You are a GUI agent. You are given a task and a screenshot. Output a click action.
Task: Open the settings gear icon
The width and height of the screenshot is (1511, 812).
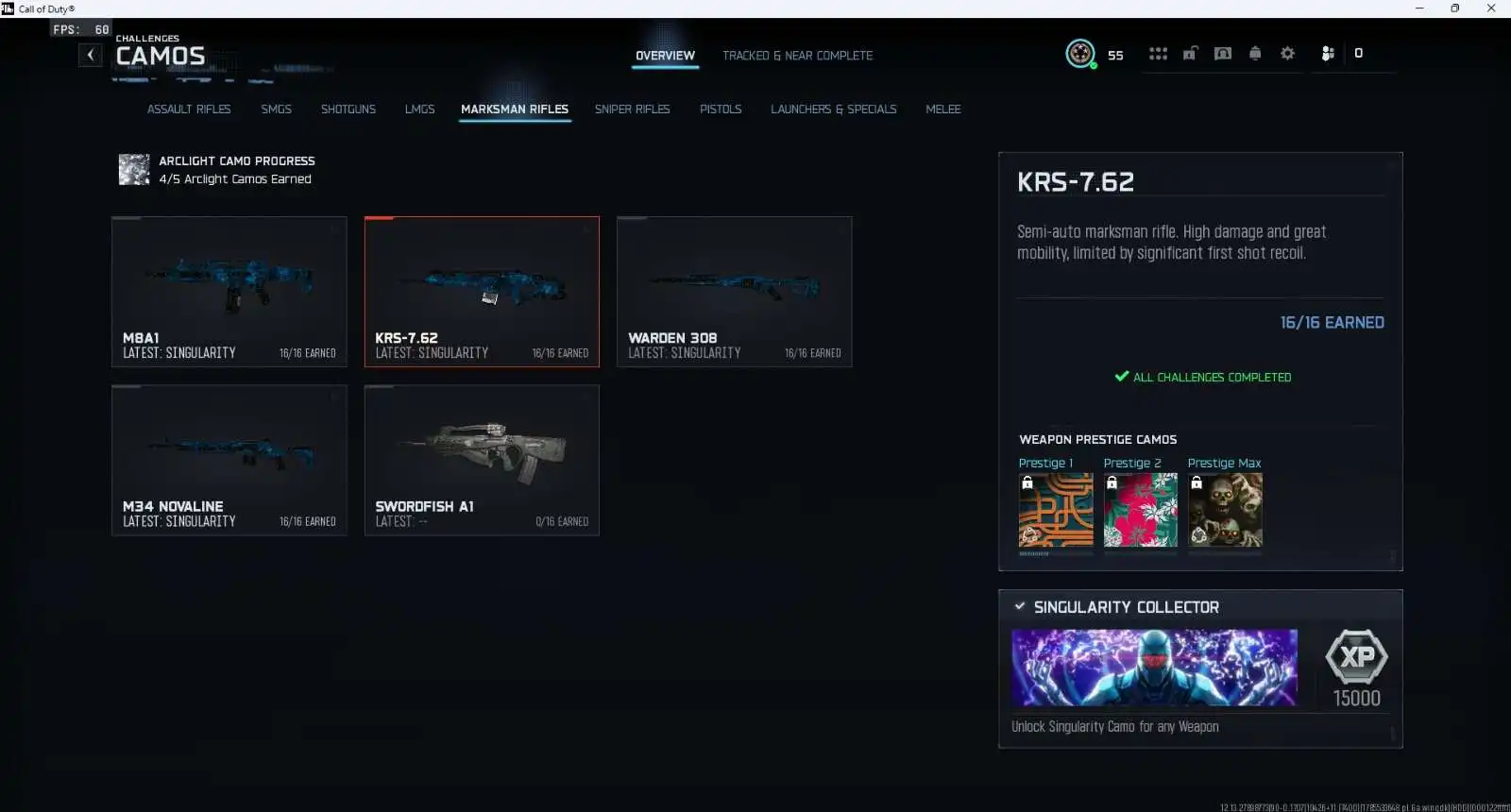click(x=1287, y=54)
